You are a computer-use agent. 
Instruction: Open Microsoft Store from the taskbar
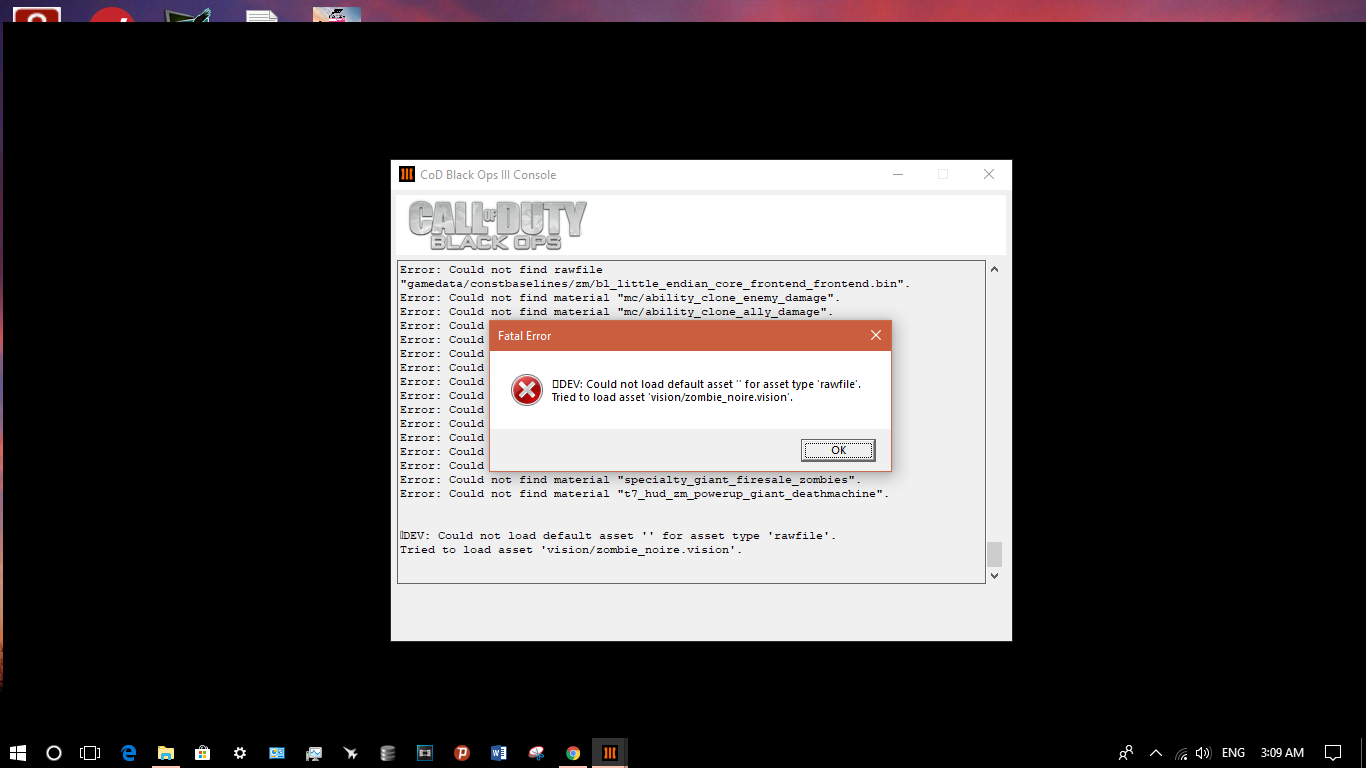pos(202,753)
